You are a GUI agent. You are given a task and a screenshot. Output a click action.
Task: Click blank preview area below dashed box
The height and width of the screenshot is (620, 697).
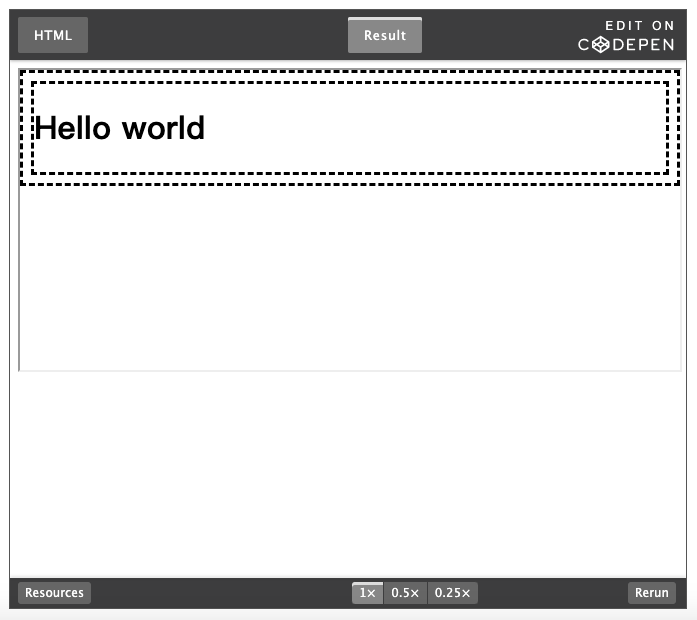[x=349, y=280]
